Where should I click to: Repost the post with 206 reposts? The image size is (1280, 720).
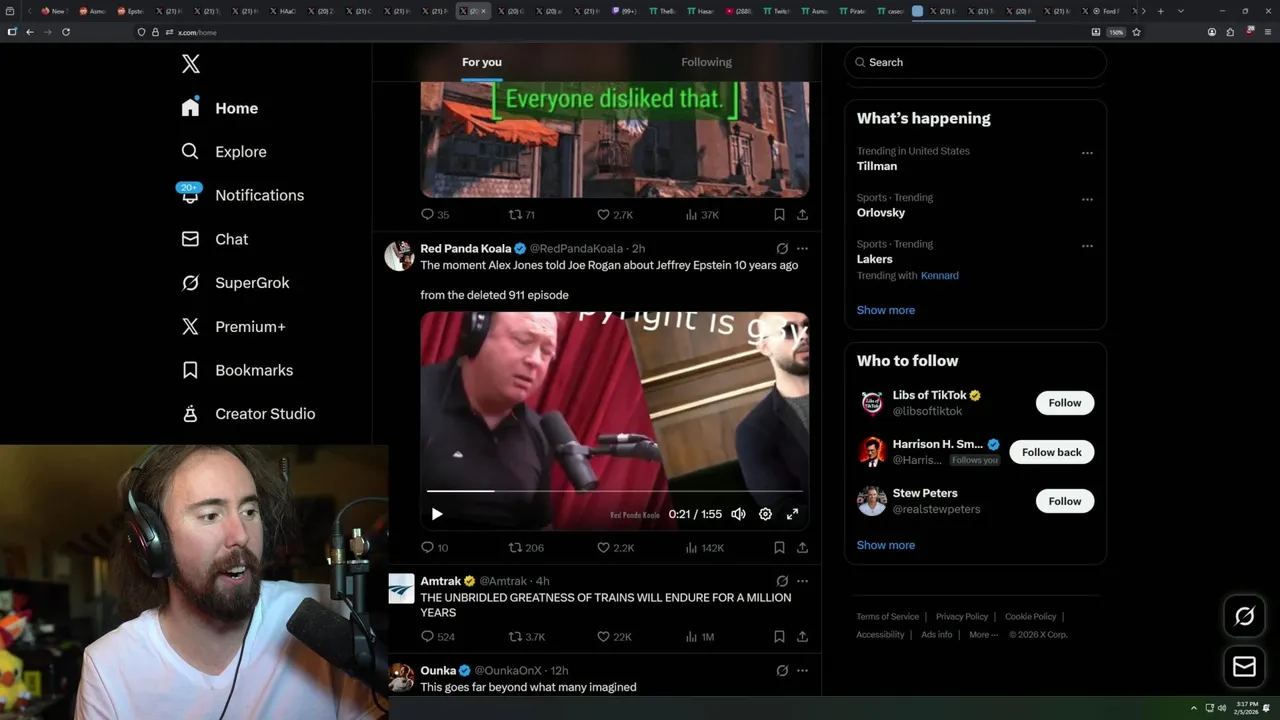pos(526,547)
